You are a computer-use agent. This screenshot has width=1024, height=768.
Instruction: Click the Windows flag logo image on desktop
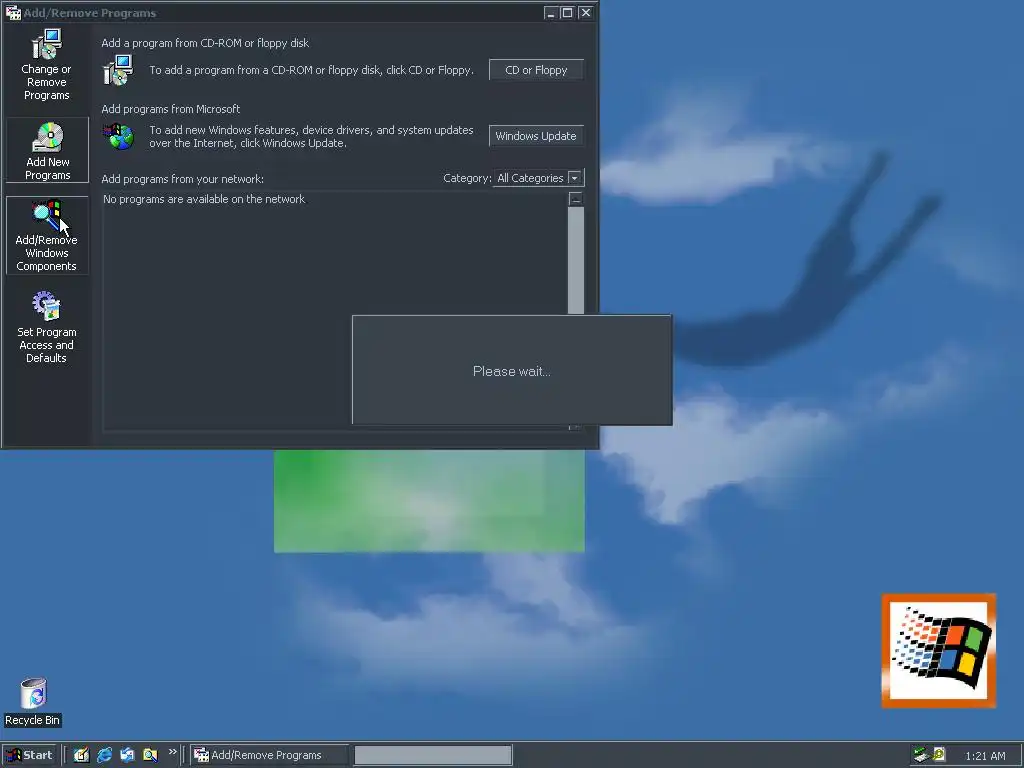(x=938, y=650)
